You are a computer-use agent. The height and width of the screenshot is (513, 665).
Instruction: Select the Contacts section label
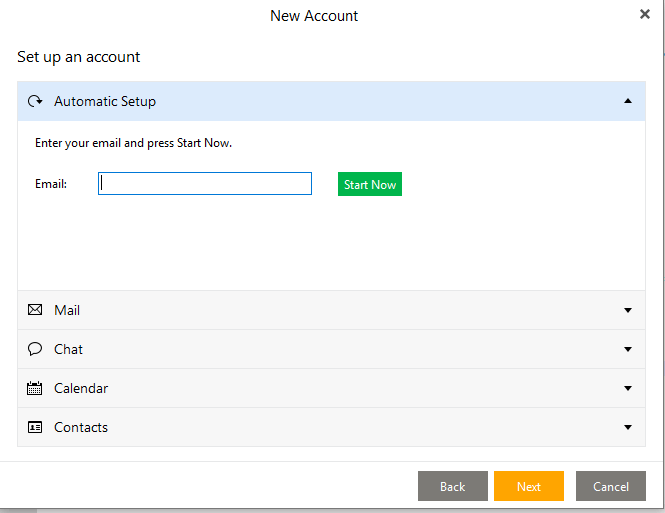tap(81, 427)
